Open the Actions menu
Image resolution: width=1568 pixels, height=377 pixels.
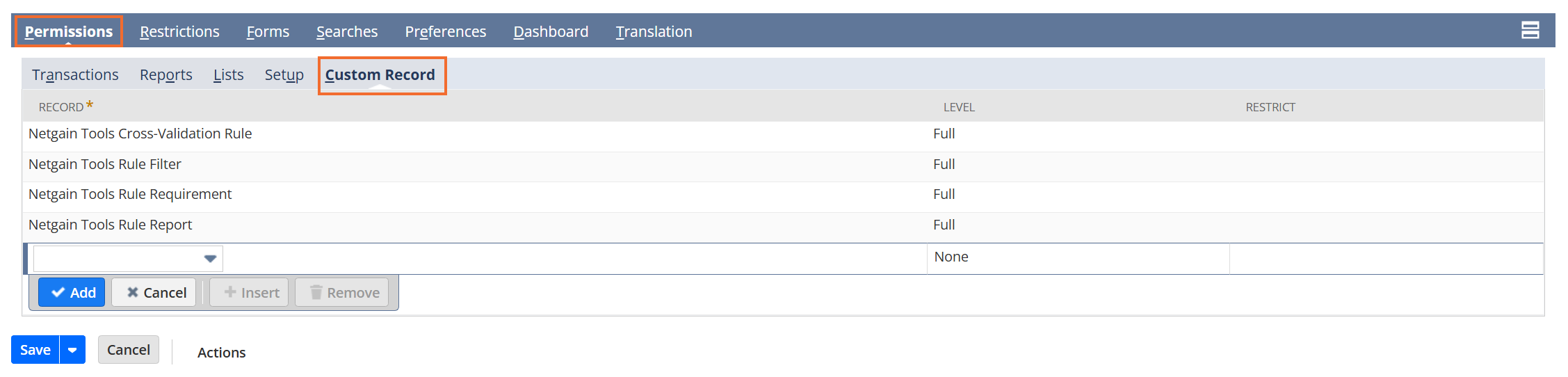pyautogui.click(x=221, y=353)
